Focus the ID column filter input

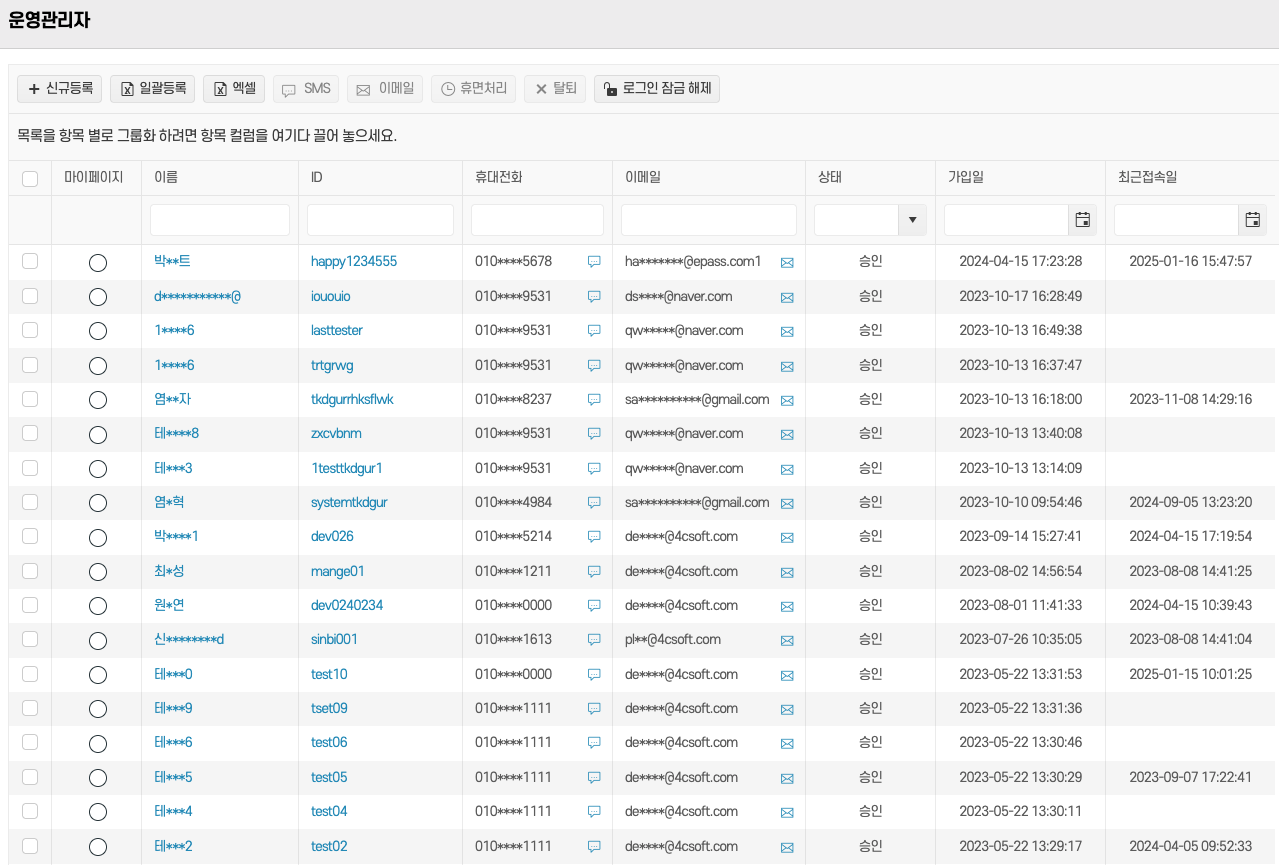[x=380, y=220]
